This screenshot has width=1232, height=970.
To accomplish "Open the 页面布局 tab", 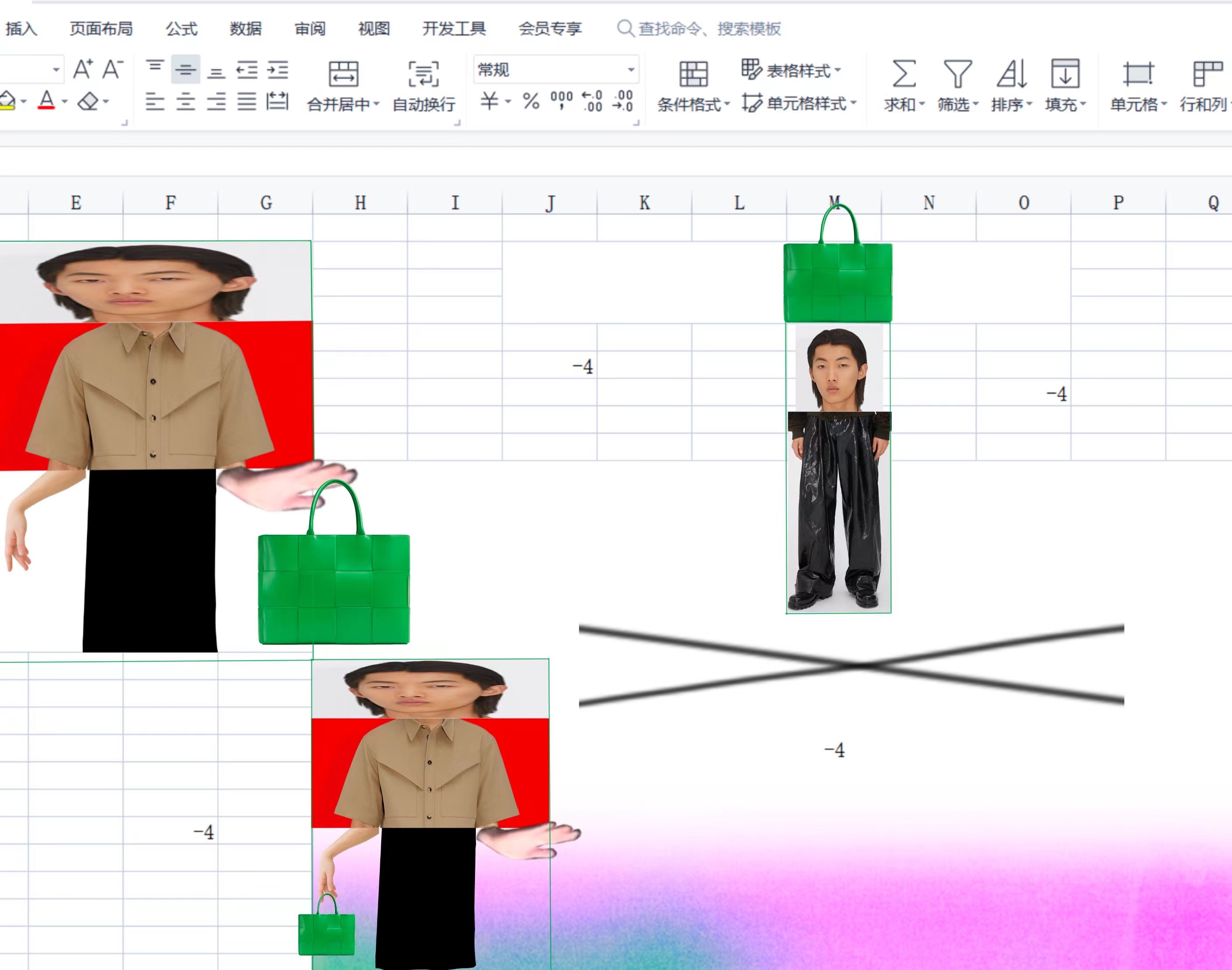I will (101, 29).
